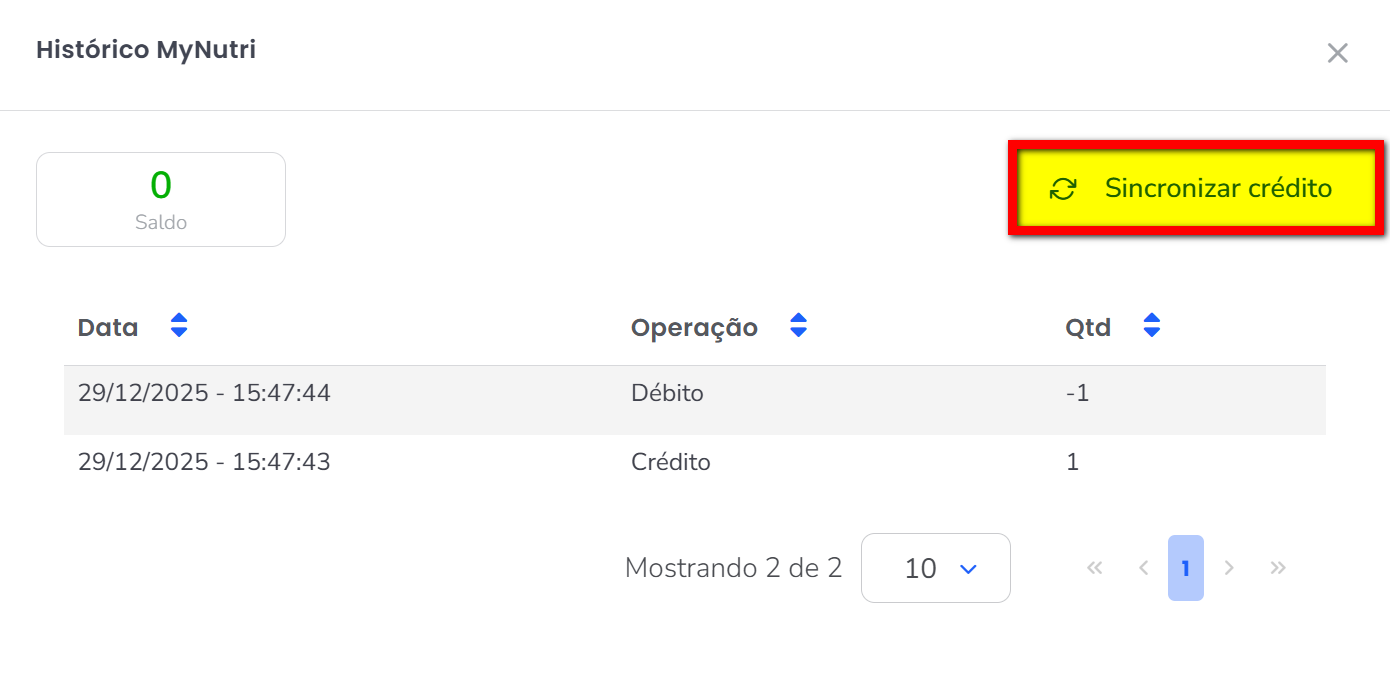Click the -1 quantity cell

[1077, 394]
